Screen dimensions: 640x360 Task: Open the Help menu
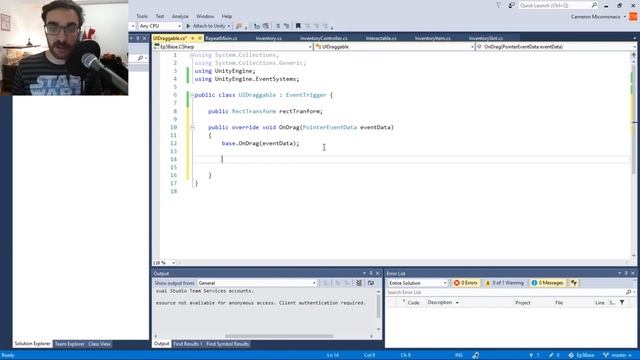click(227, 16)
